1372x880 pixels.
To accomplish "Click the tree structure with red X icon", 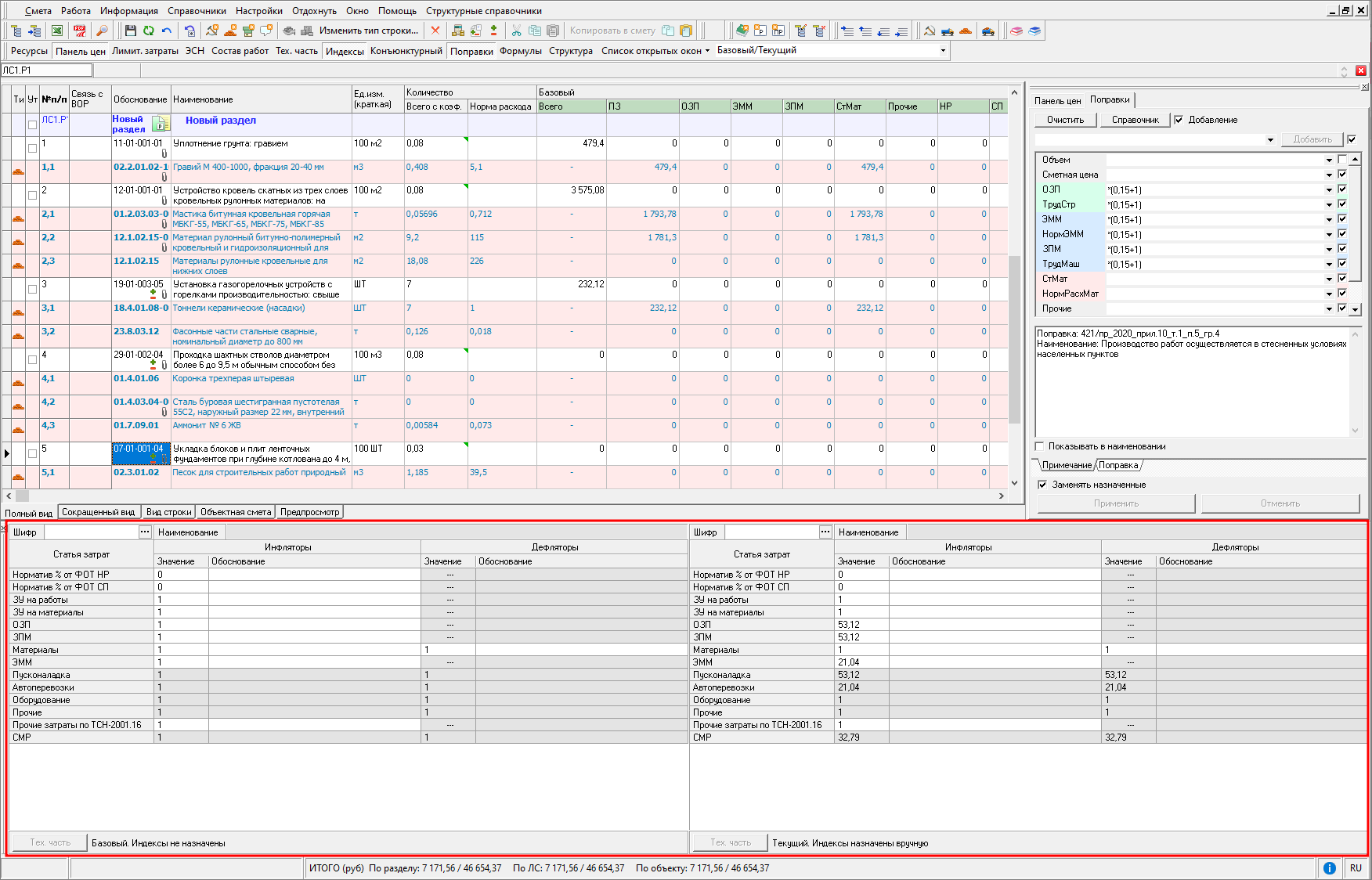I will (819, 31).
